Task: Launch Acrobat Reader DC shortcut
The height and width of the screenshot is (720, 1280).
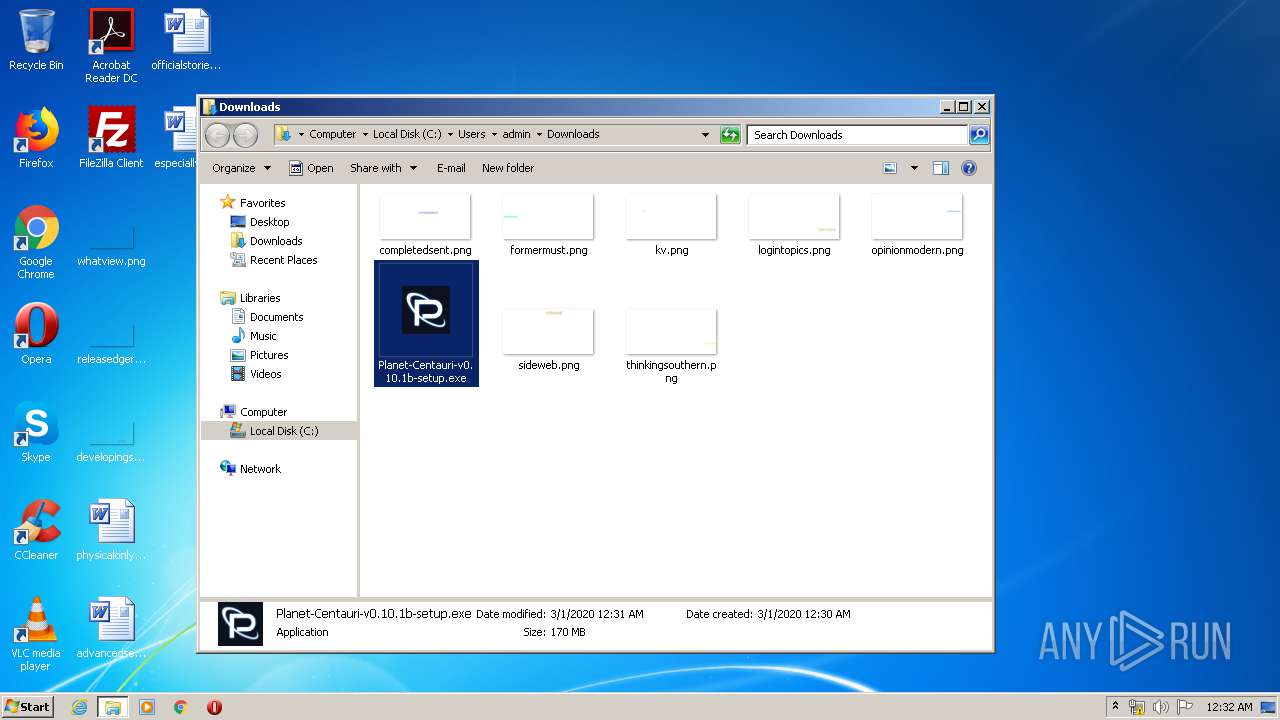Action: click(x=111, y=45)
